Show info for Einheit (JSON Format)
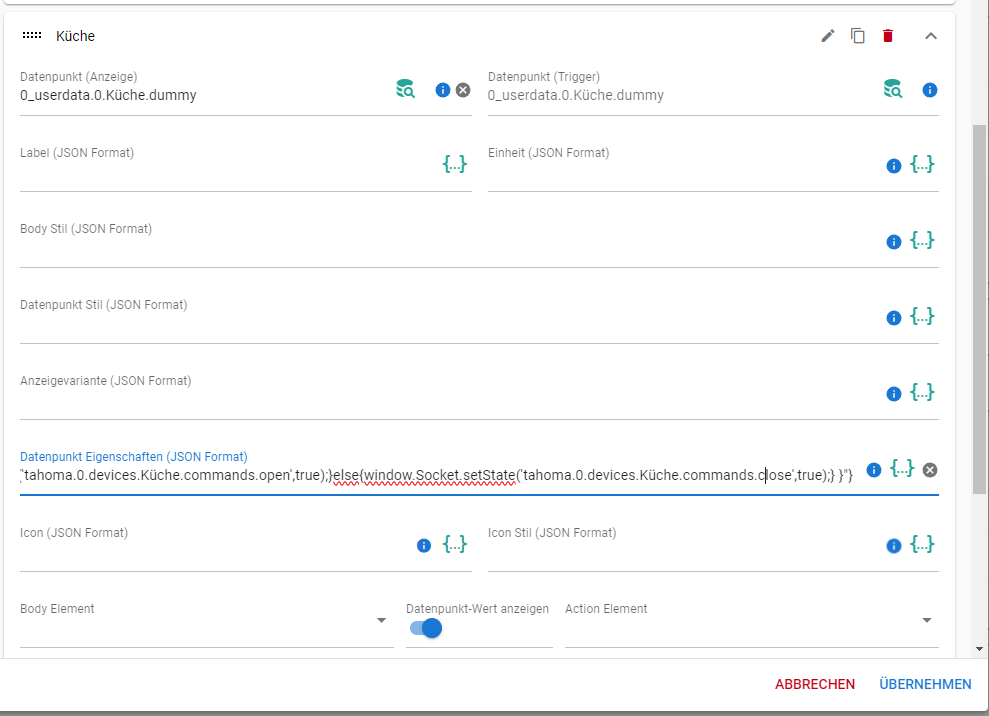The height and width of the screenshot is (716, 989). [894, 166]
